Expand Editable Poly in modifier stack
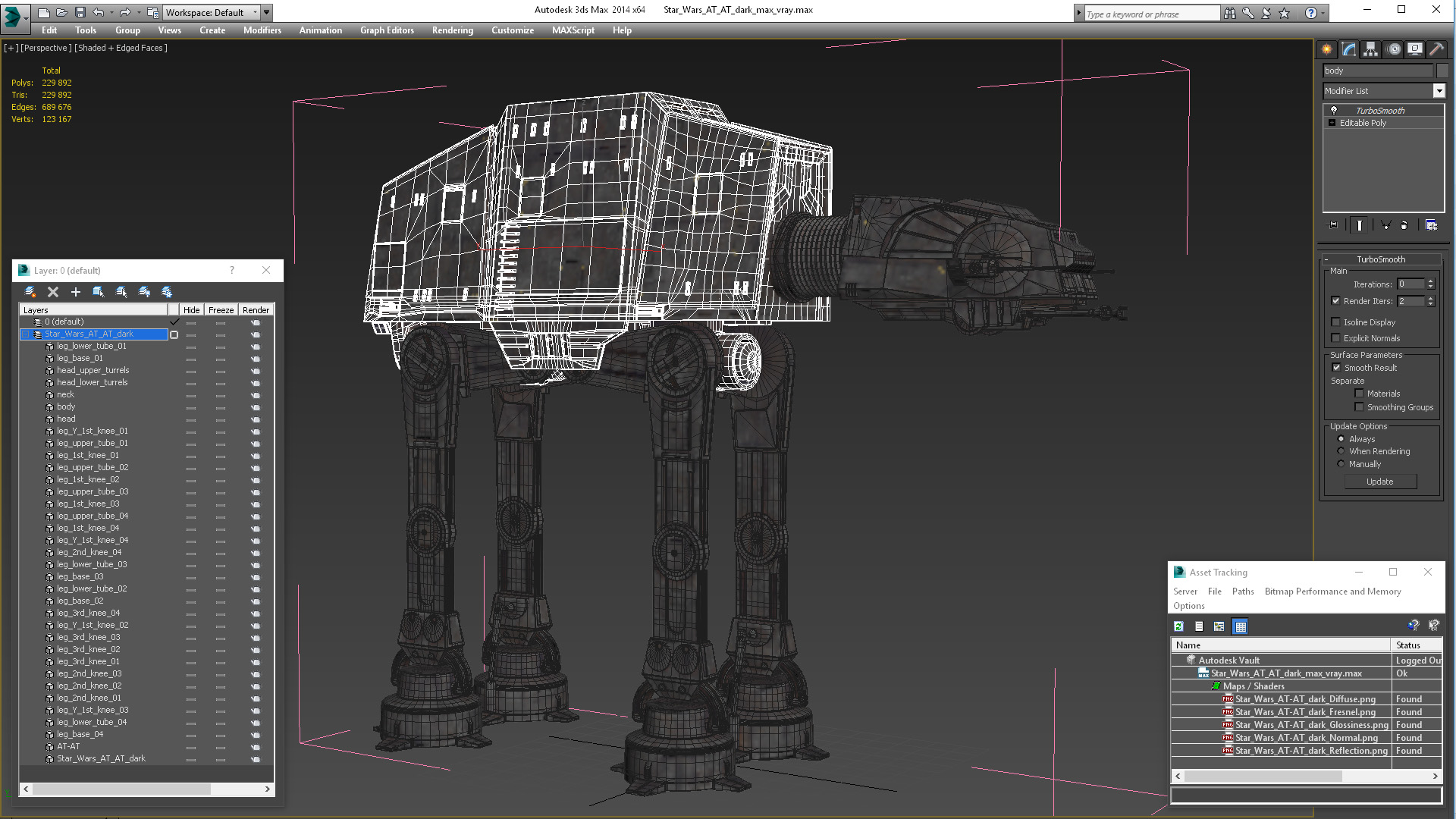This screenshot has height=819, width=1456. click(1332, 123)
